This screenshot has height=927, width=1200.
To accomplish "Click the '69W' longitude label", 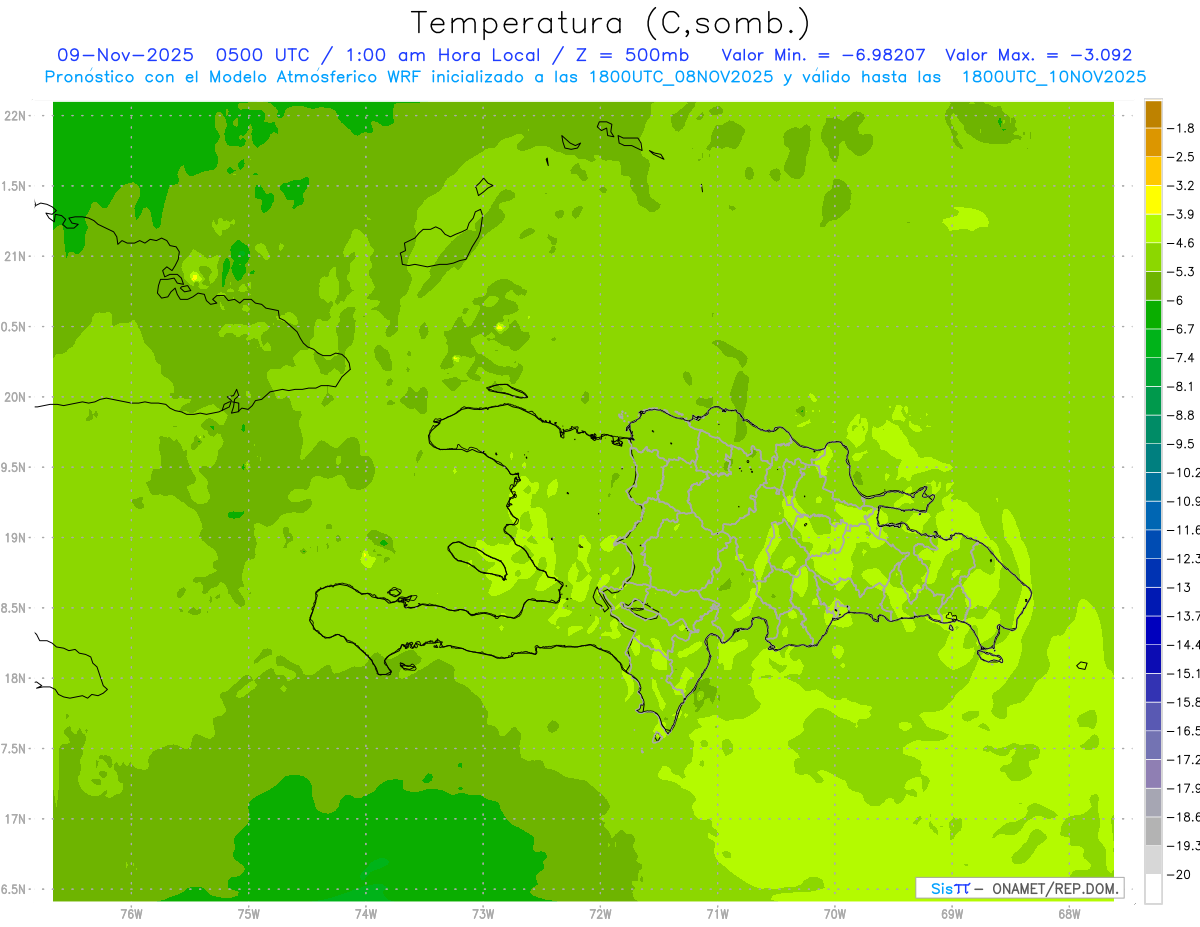I will (x=952, y=914).
